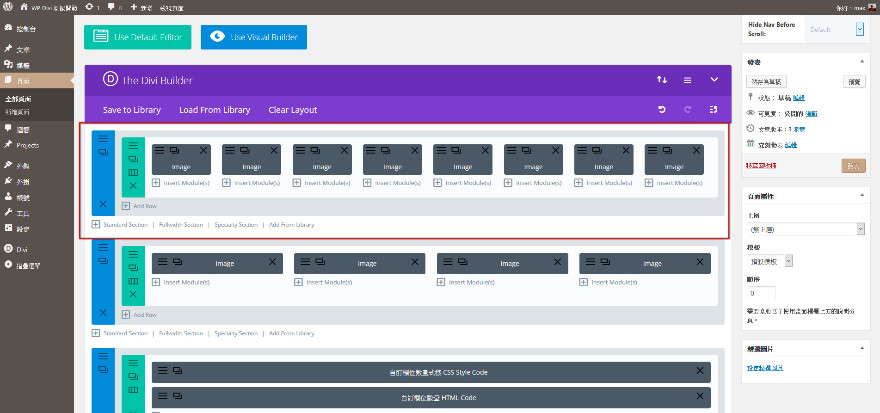
Task: Collapse the Divi Builder panel with chevron
Action: pyautogui.click(x=714, y=80)
